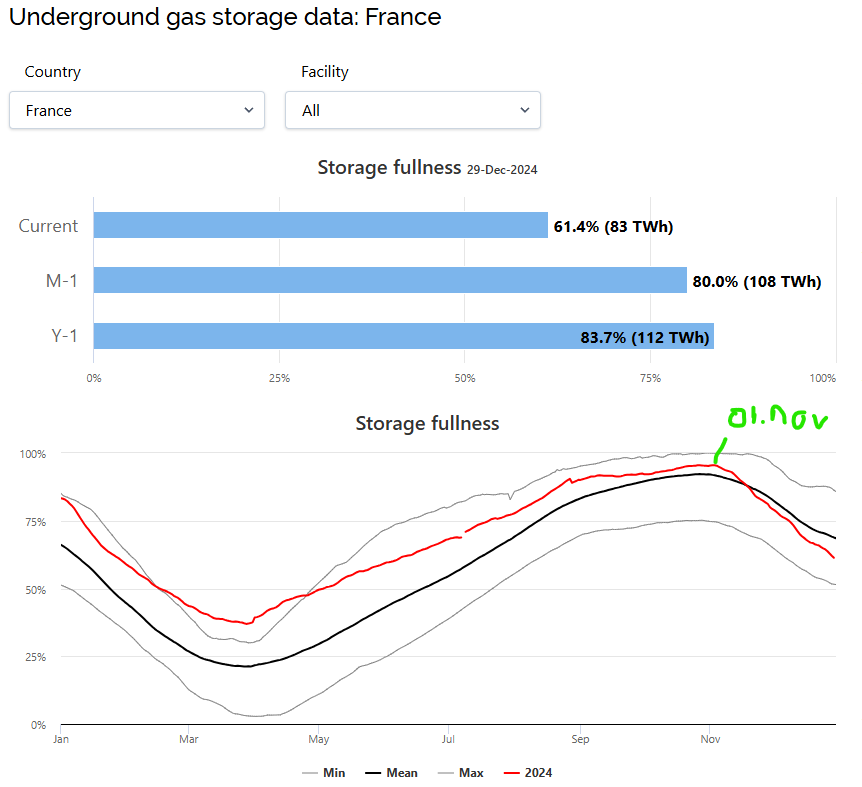Click the 61.4% (83 TWh) value label
The height and width of the screenshot is (787, 862).
point(613,227)
